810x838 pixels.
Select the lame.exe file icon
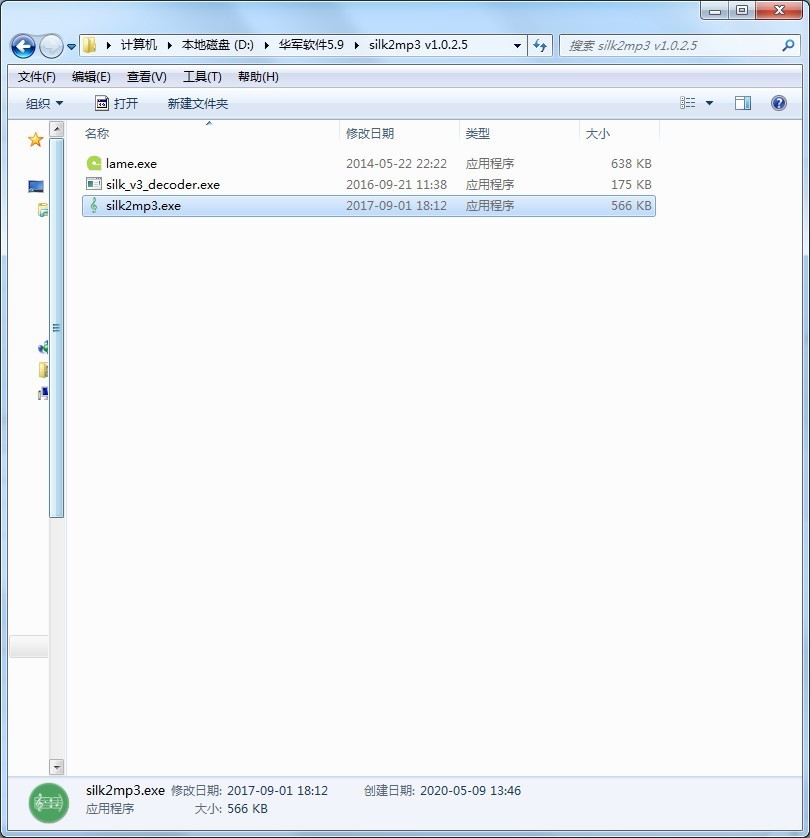94,163
